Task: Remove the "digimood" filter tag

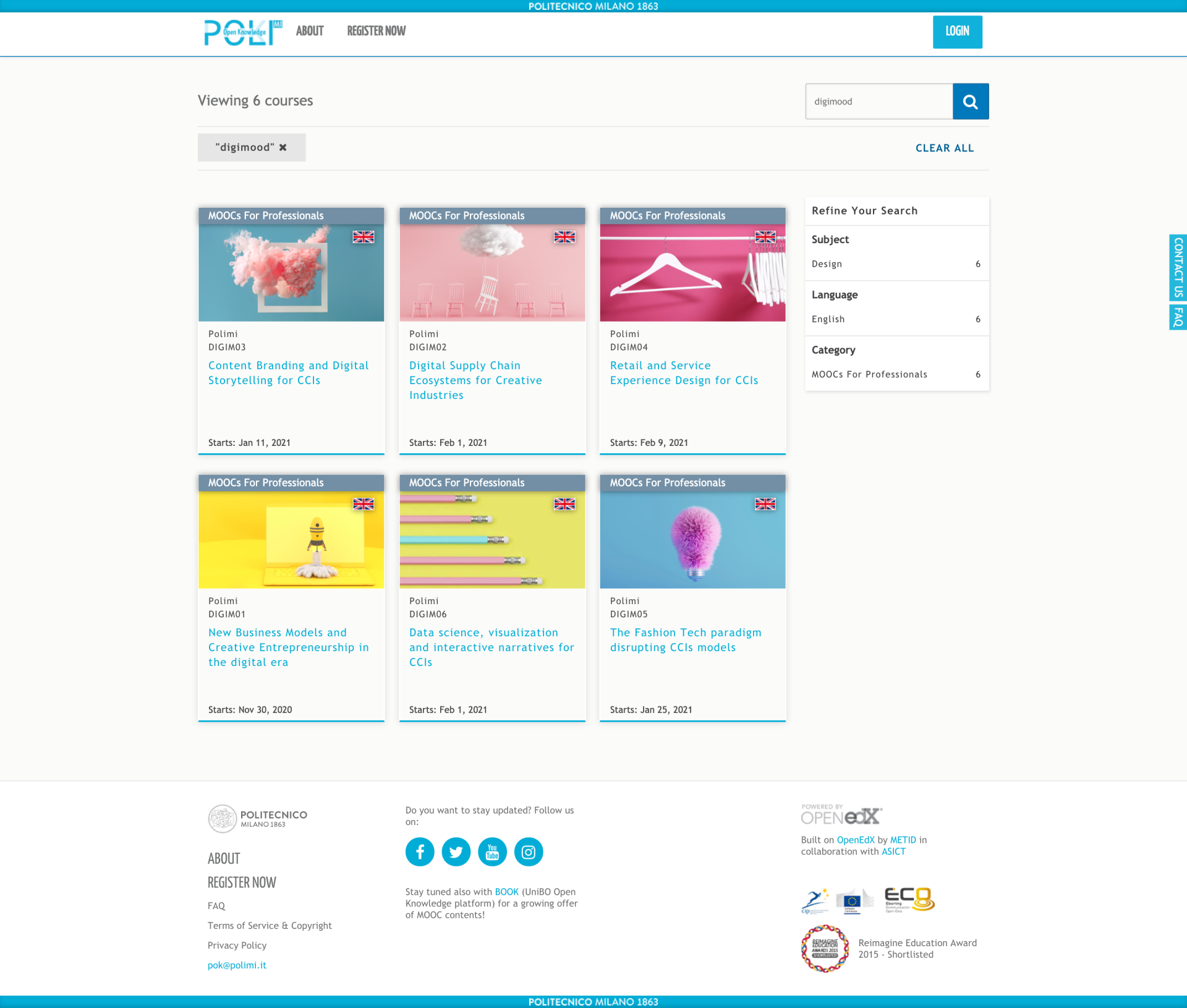Action: pyautogui.click(x=283, y=147)
